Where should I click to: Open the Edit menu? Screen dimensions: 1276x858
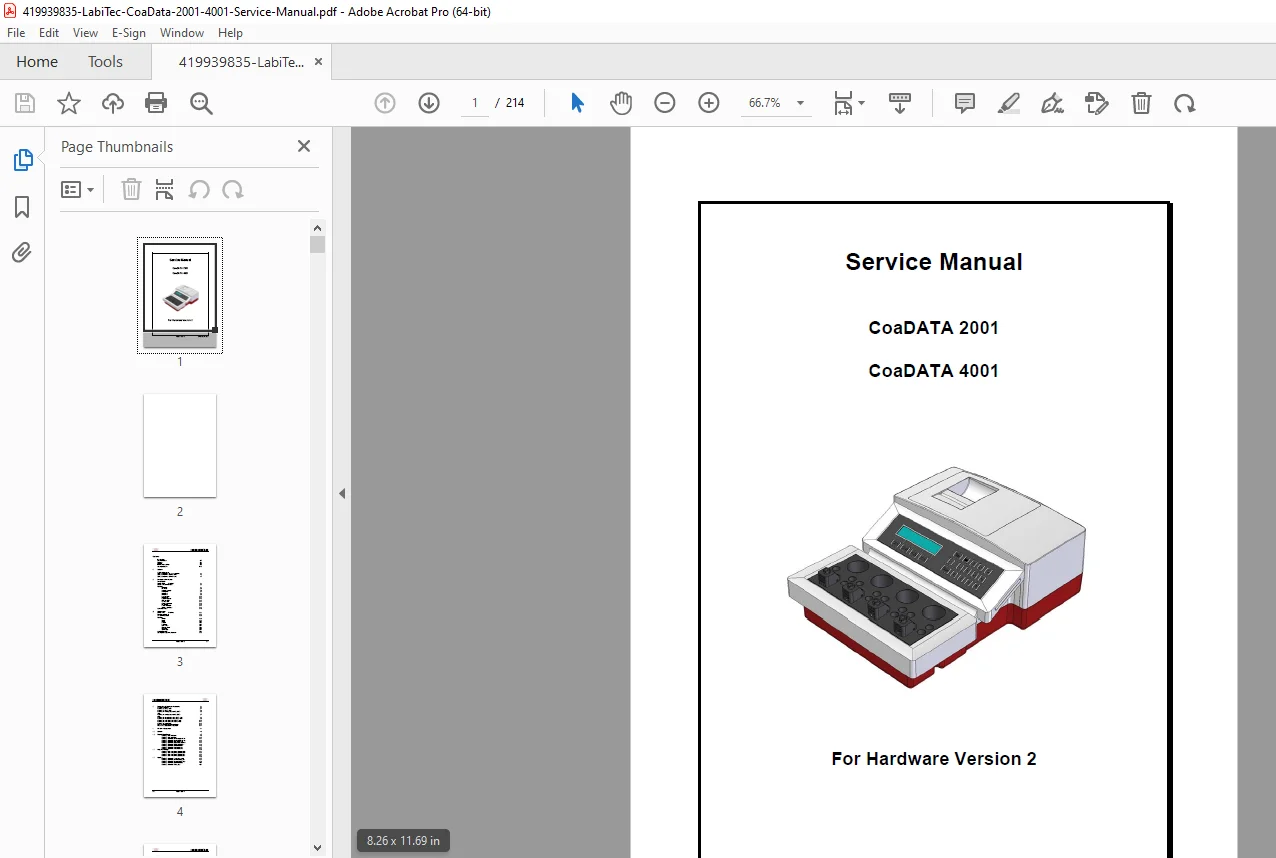pos(49,33)
